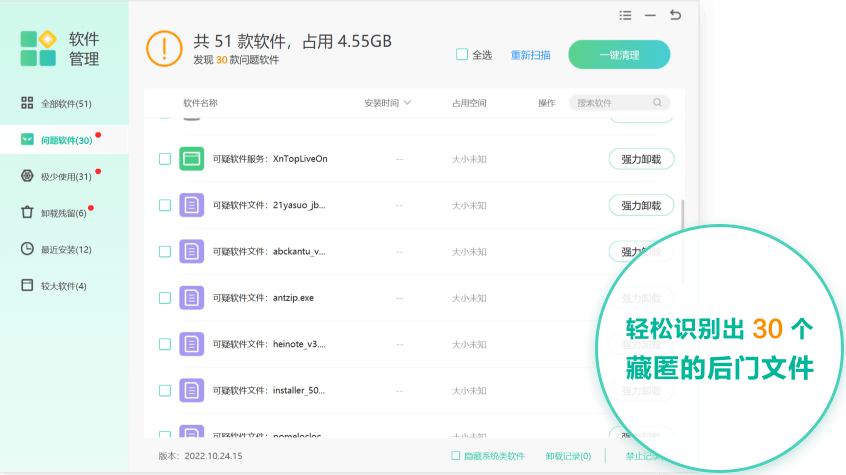
Task: Click the antzip.exe purple file icon
Action: coord(191,297)
